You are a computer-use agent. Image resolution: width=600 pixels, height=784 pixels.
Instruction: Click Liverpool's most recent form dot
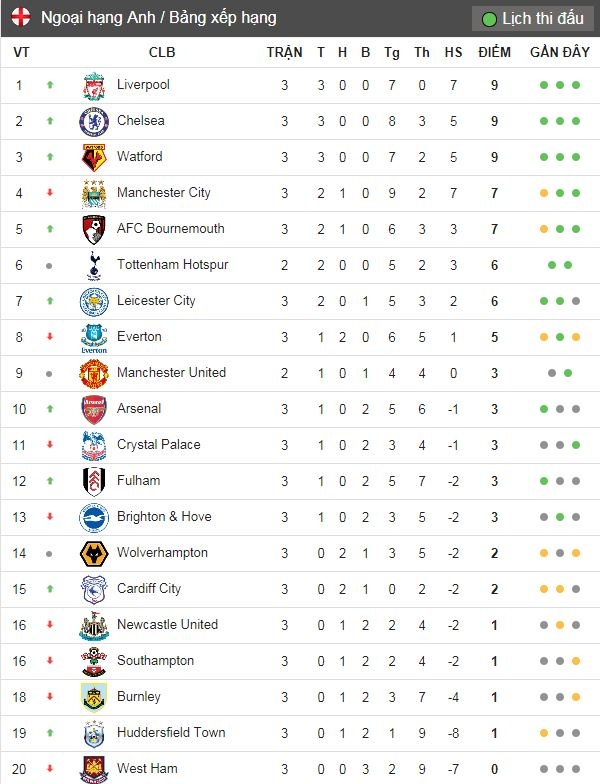(576, 85)
